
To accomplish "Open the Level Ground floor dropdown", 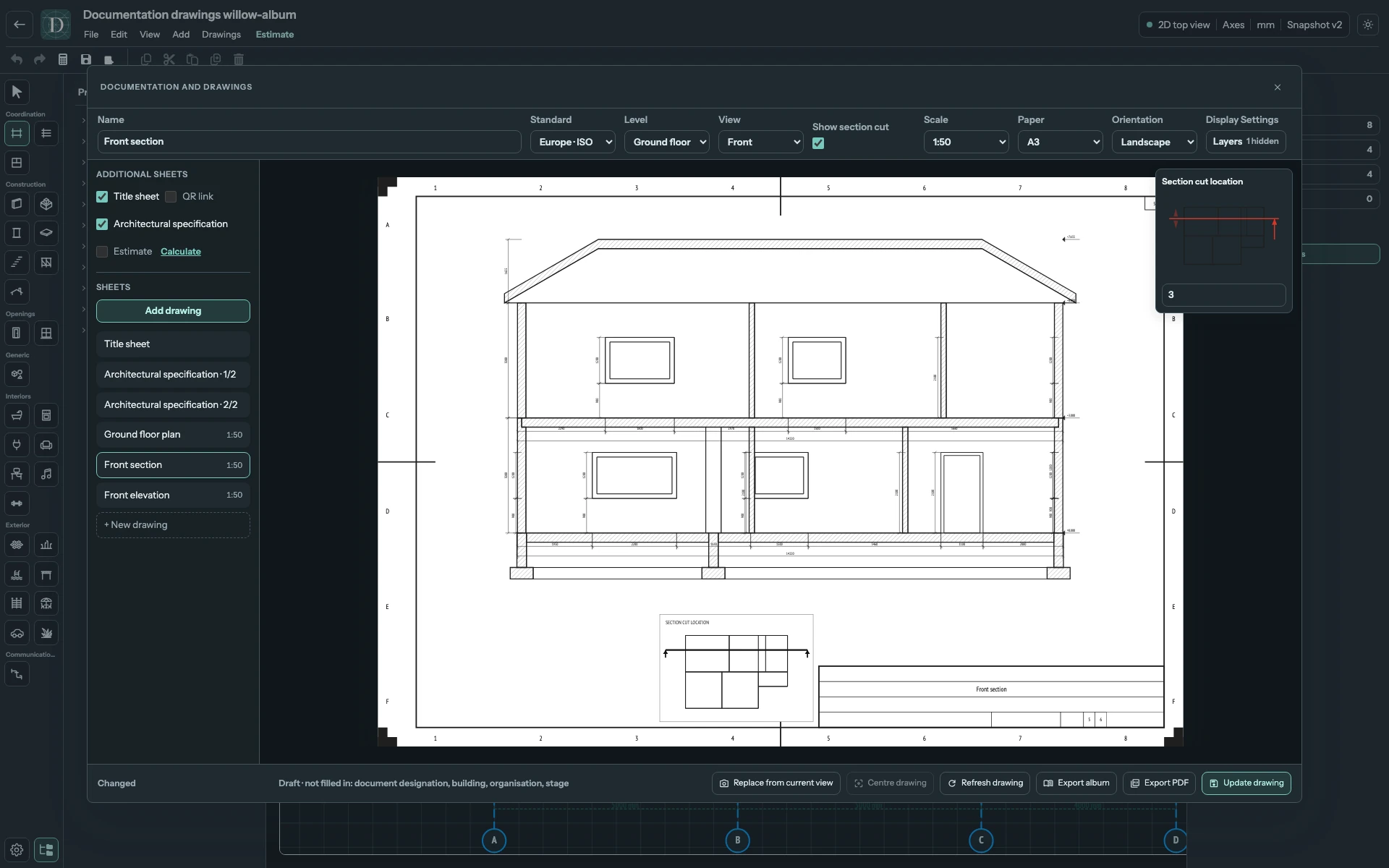I will [666, 142].
